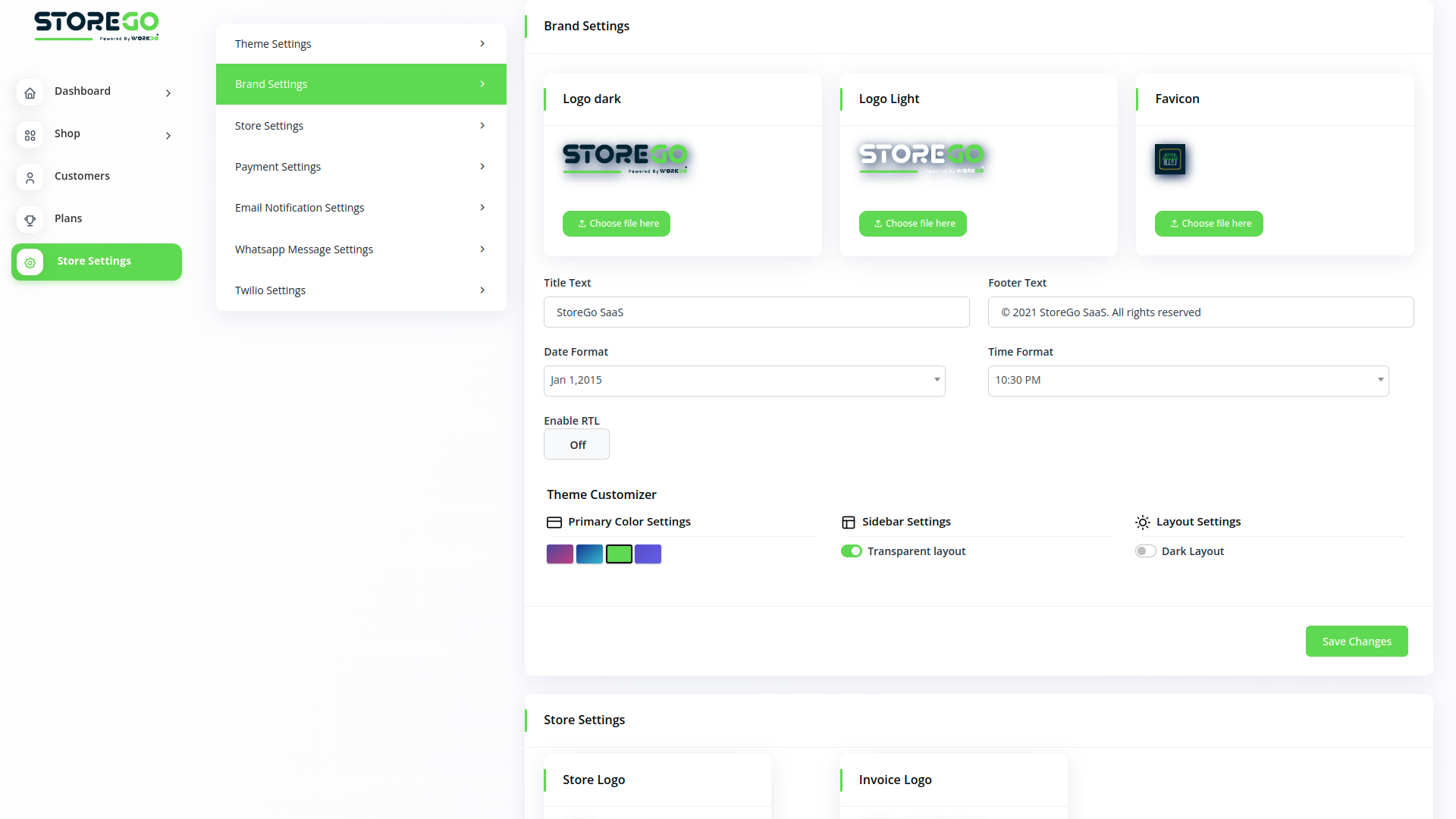Toggle the Transparent layout switch

point(852,551)
